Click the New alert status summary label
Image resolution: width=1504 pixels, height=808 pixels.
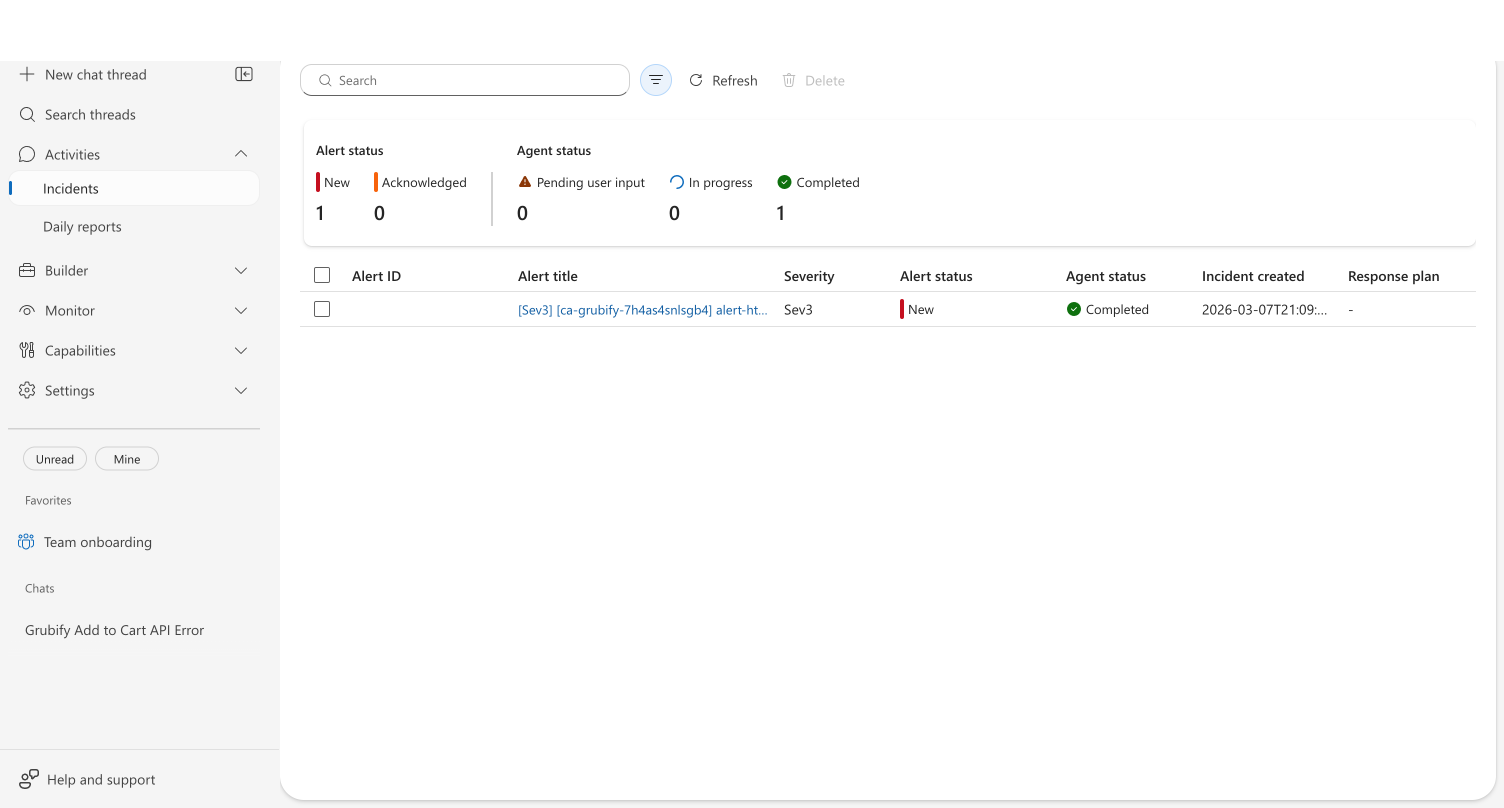click(337, 183)
